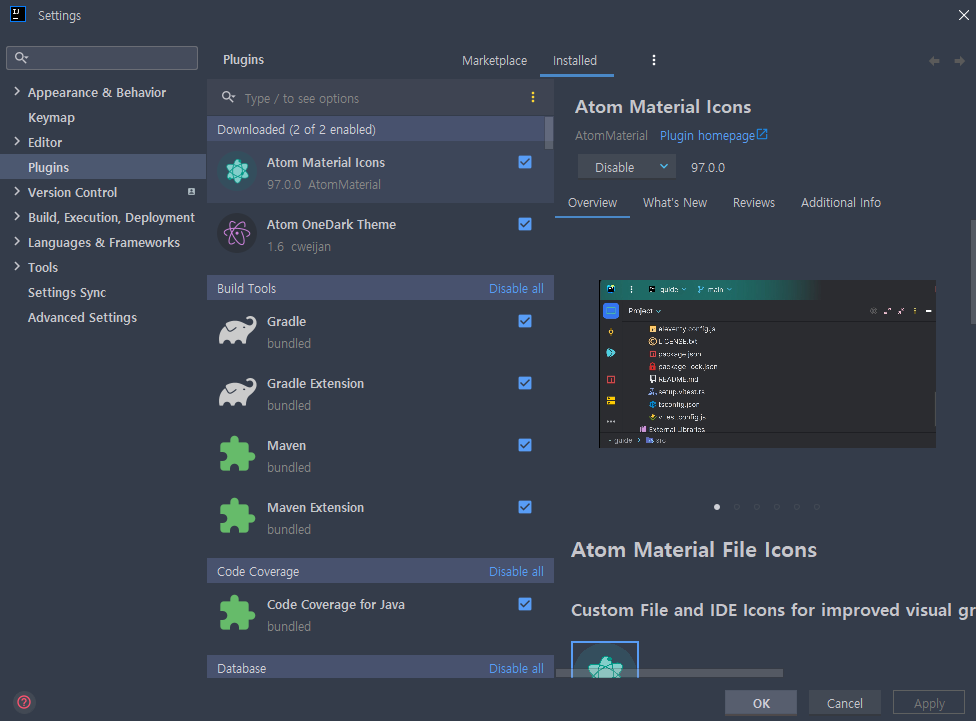Image resolution: width=976 pixels, height=721 pixels.
Task: Confirm settings with OK button
Action: point(761,702)
